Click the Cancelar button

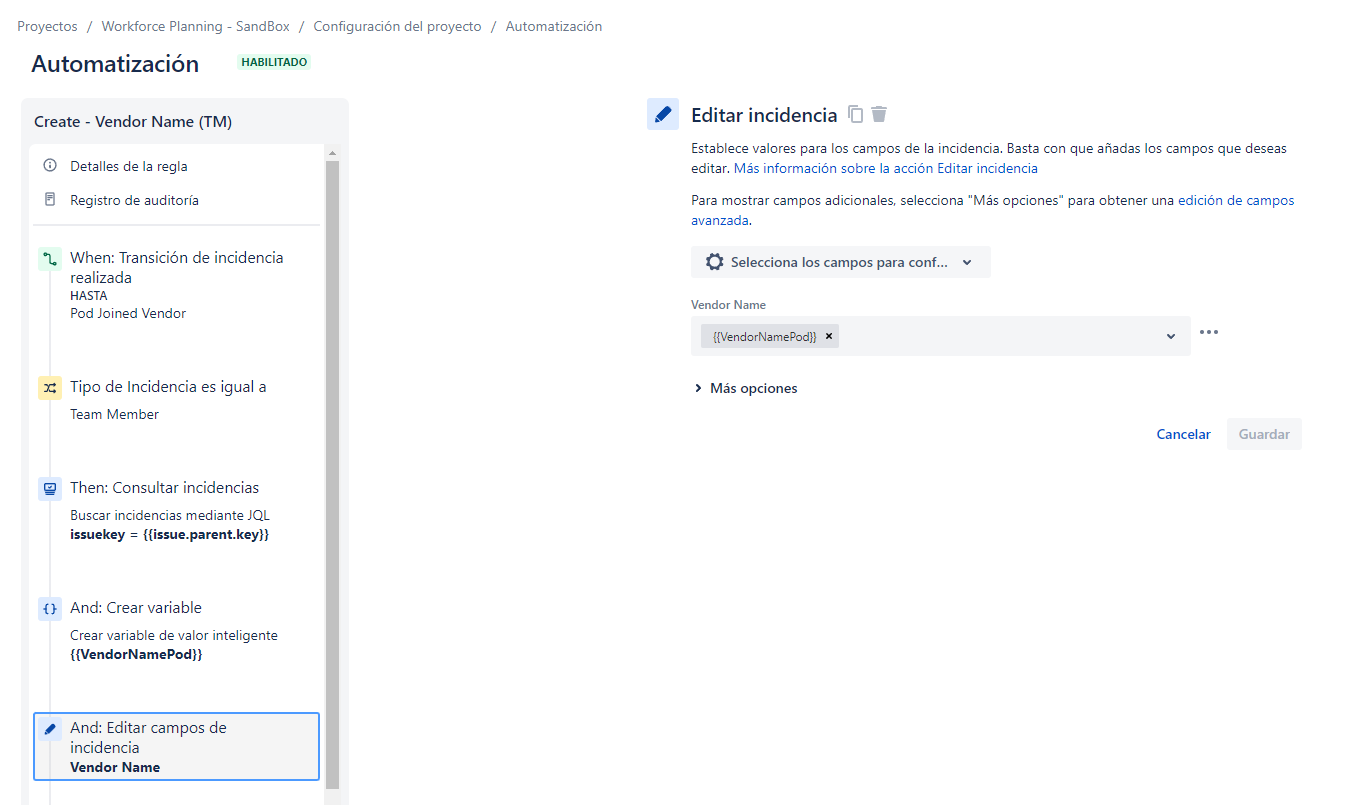coord(1184,434)
